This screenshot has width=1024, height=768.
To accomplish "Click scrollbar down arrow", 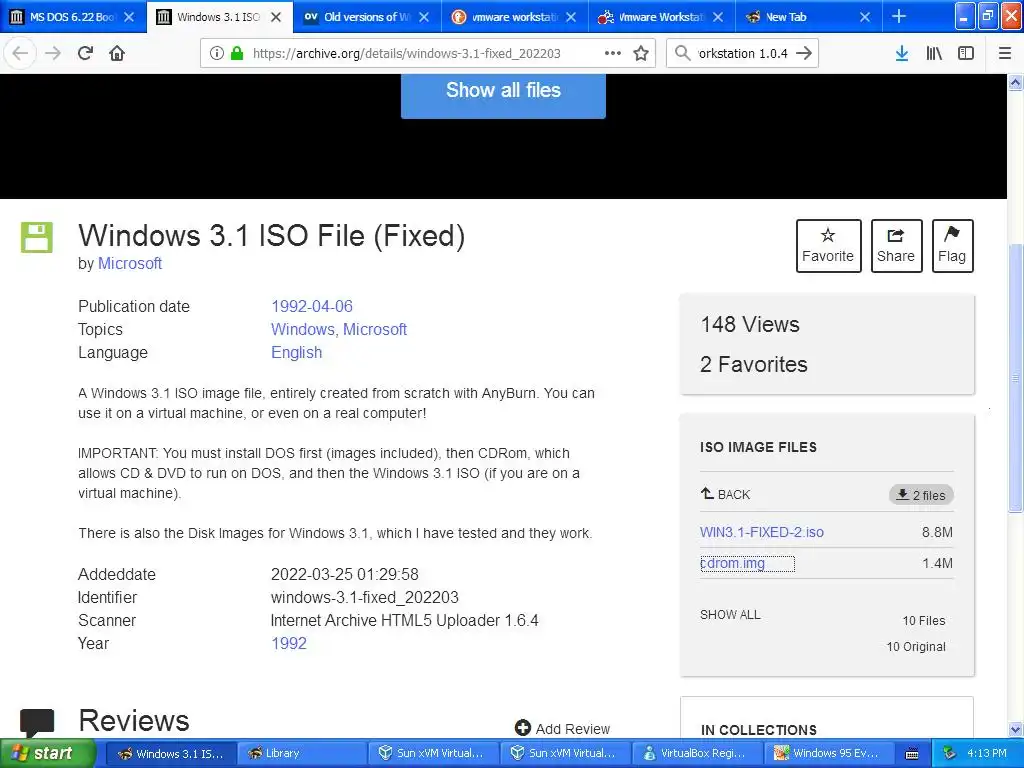I will click(1015, 730).
